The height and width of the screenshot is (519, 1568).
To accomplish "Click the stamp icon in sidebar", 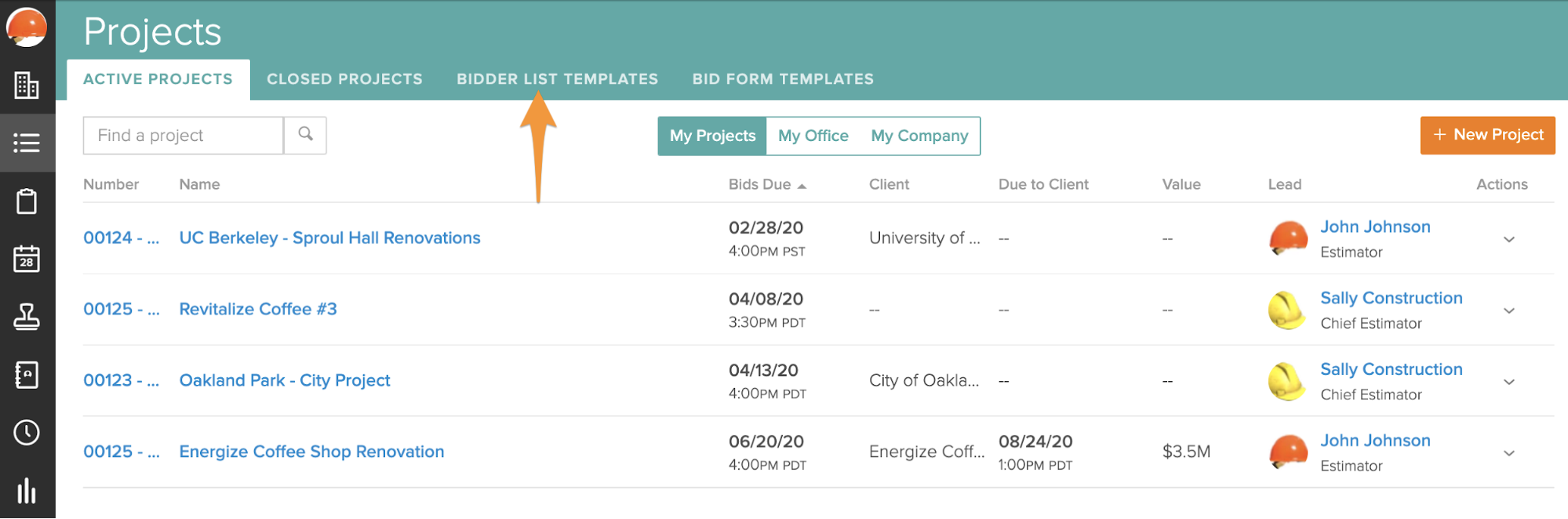I will (x=27, y=317).
